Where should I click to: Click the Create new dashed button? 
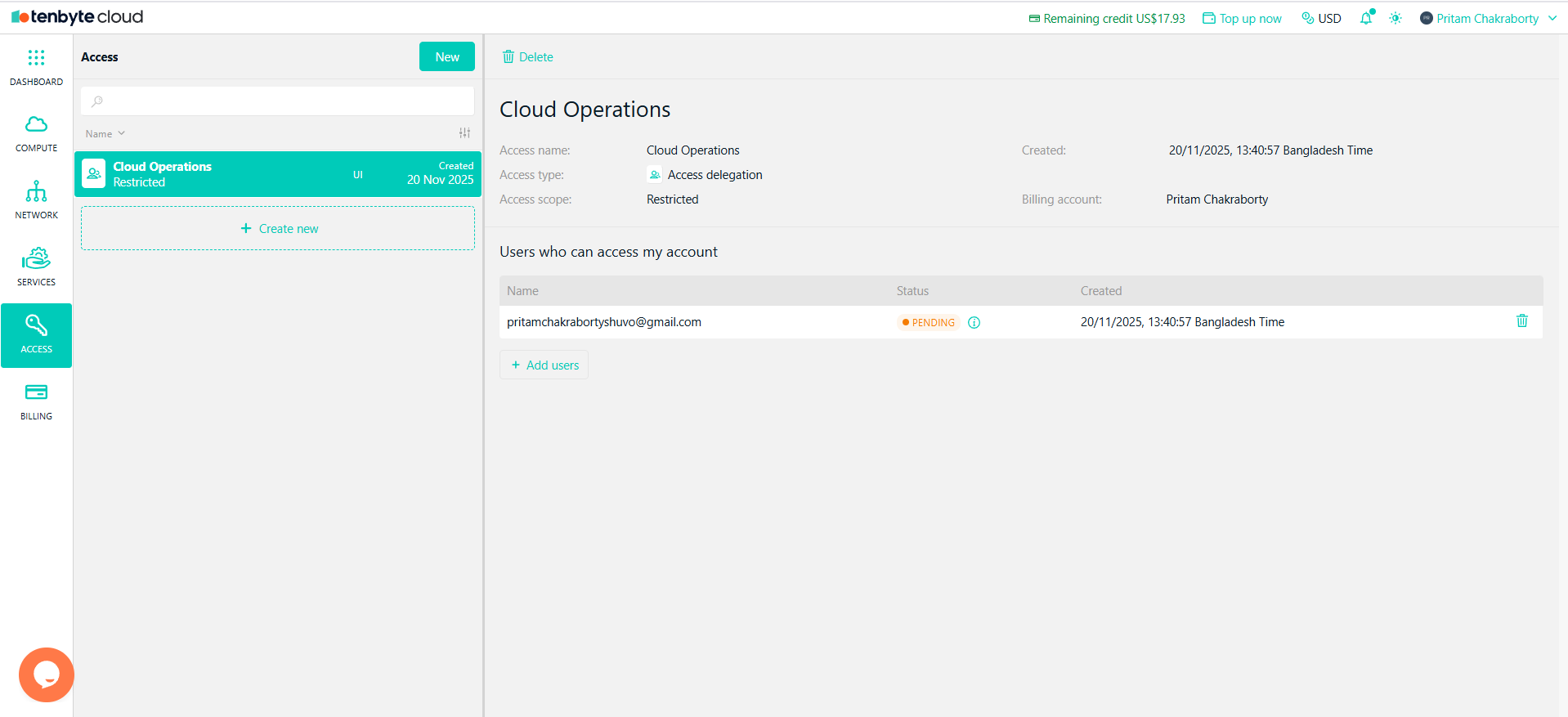(x=278, y=228)
